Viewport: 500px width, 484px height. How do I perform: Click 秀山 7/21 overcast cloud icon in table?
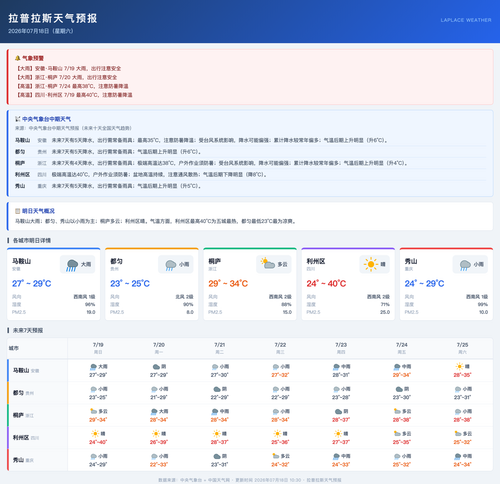click(217, 456)
